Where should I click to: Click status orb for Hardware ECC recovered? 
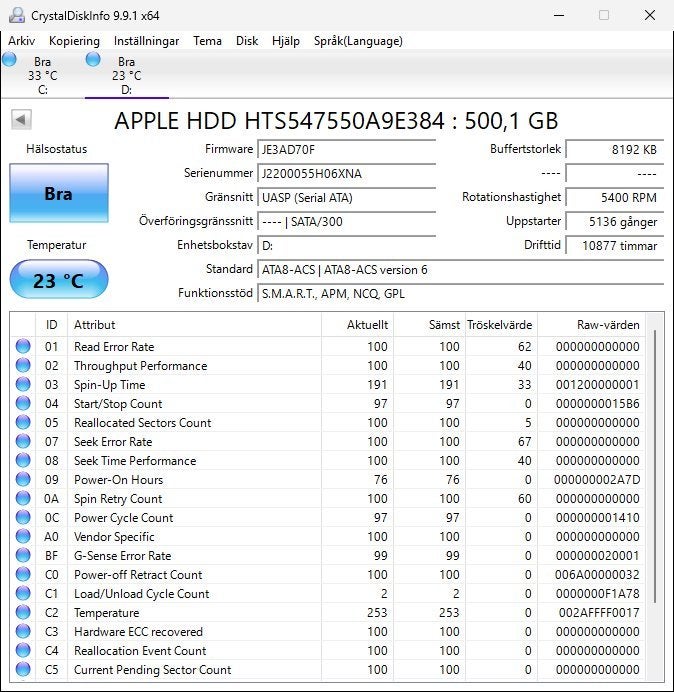(x=23, y=631)
